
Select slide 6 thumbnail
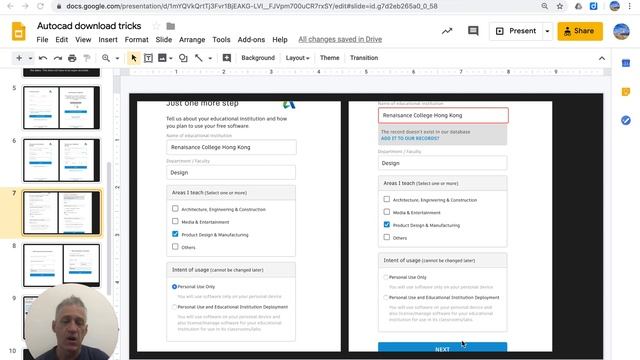tap(61, 160)
